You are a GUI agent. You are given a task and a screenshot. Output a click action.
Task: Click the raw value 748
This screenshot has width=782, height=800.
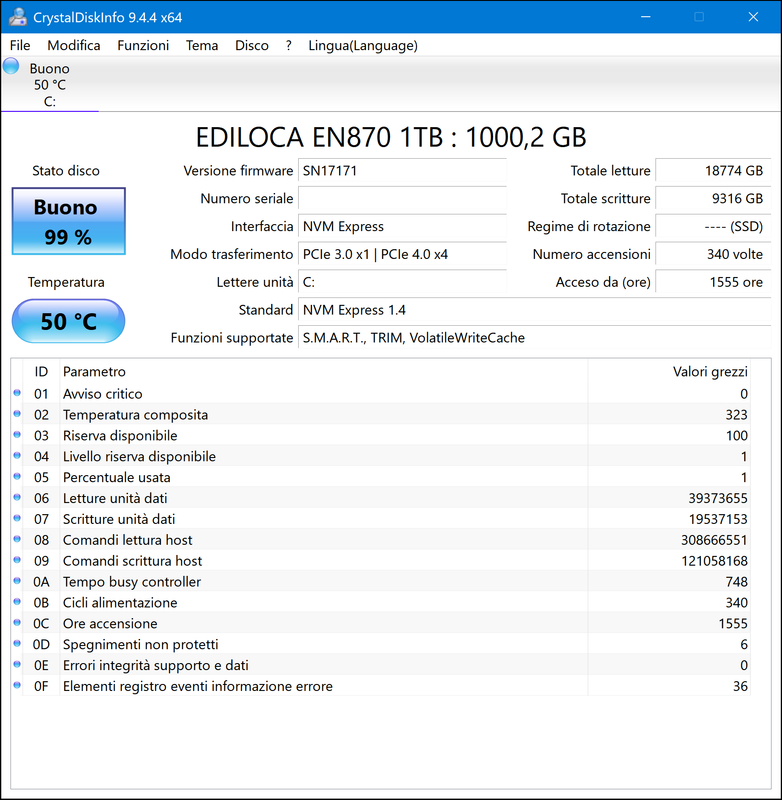(737, 582)
